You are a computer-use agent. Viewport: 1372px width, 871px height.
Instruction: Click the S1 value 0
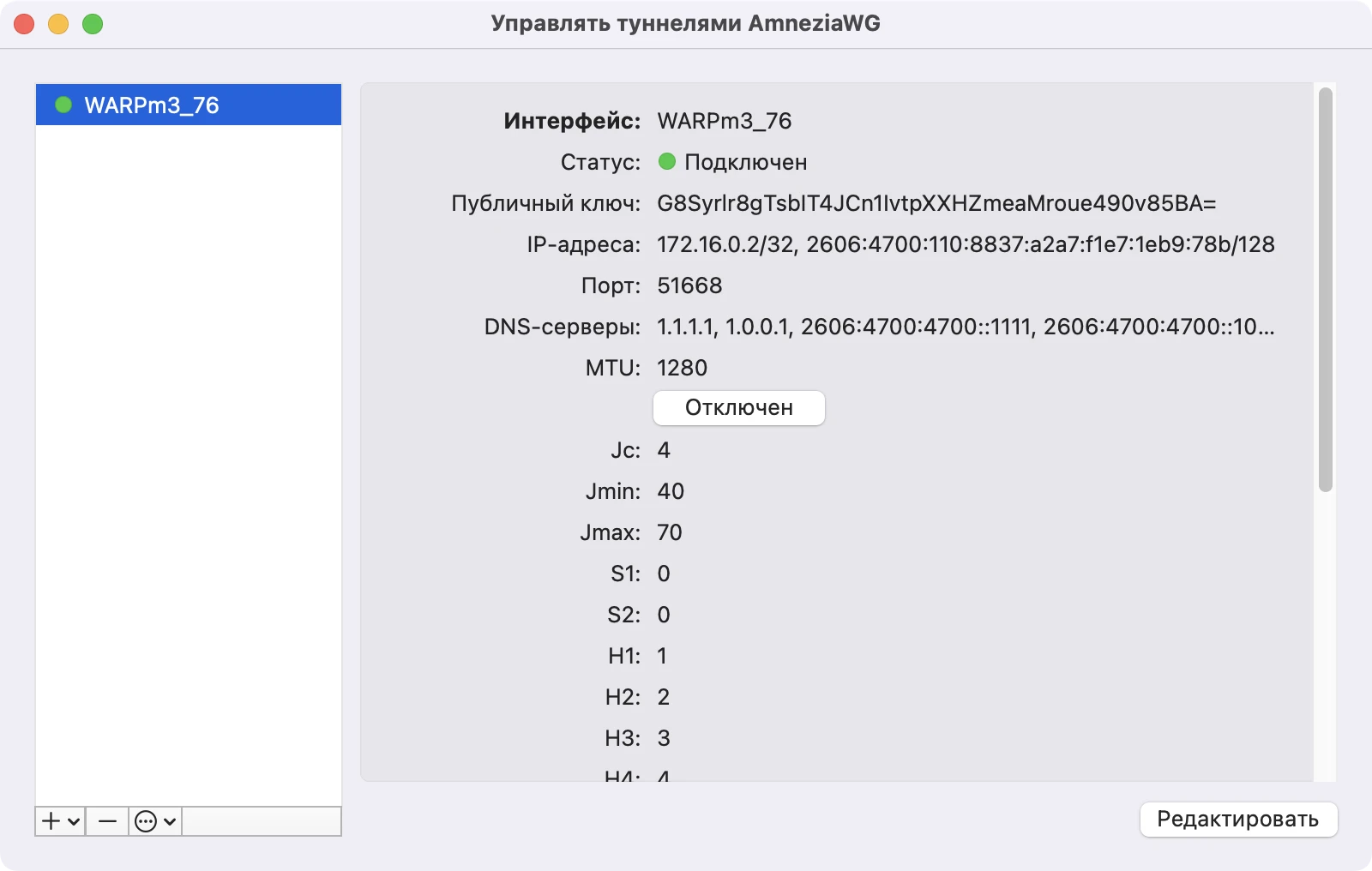tap(664, 574)
